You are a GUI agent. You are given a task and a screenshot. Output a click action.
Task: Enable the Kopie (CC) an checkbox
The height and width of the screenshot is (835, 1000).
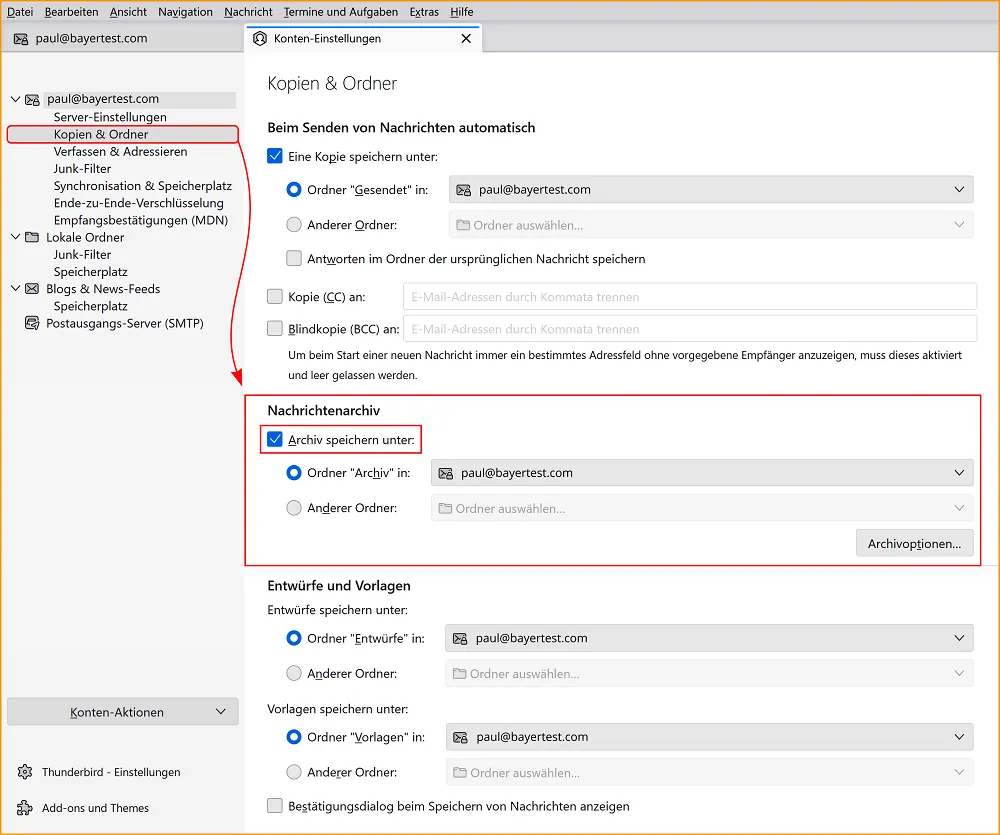pyautogui.click(x=273, y=296)
